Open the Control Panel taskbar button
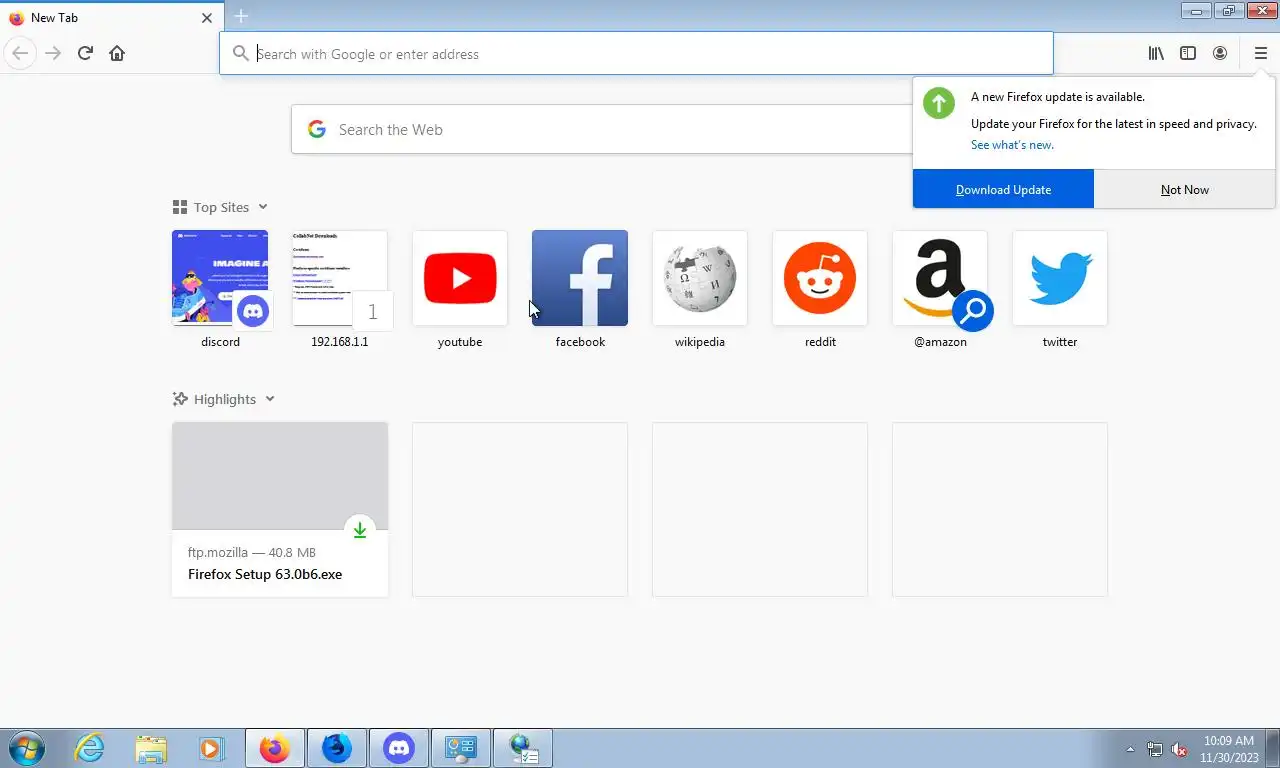This screenshot has width=1280, height=768. [461, 748]
